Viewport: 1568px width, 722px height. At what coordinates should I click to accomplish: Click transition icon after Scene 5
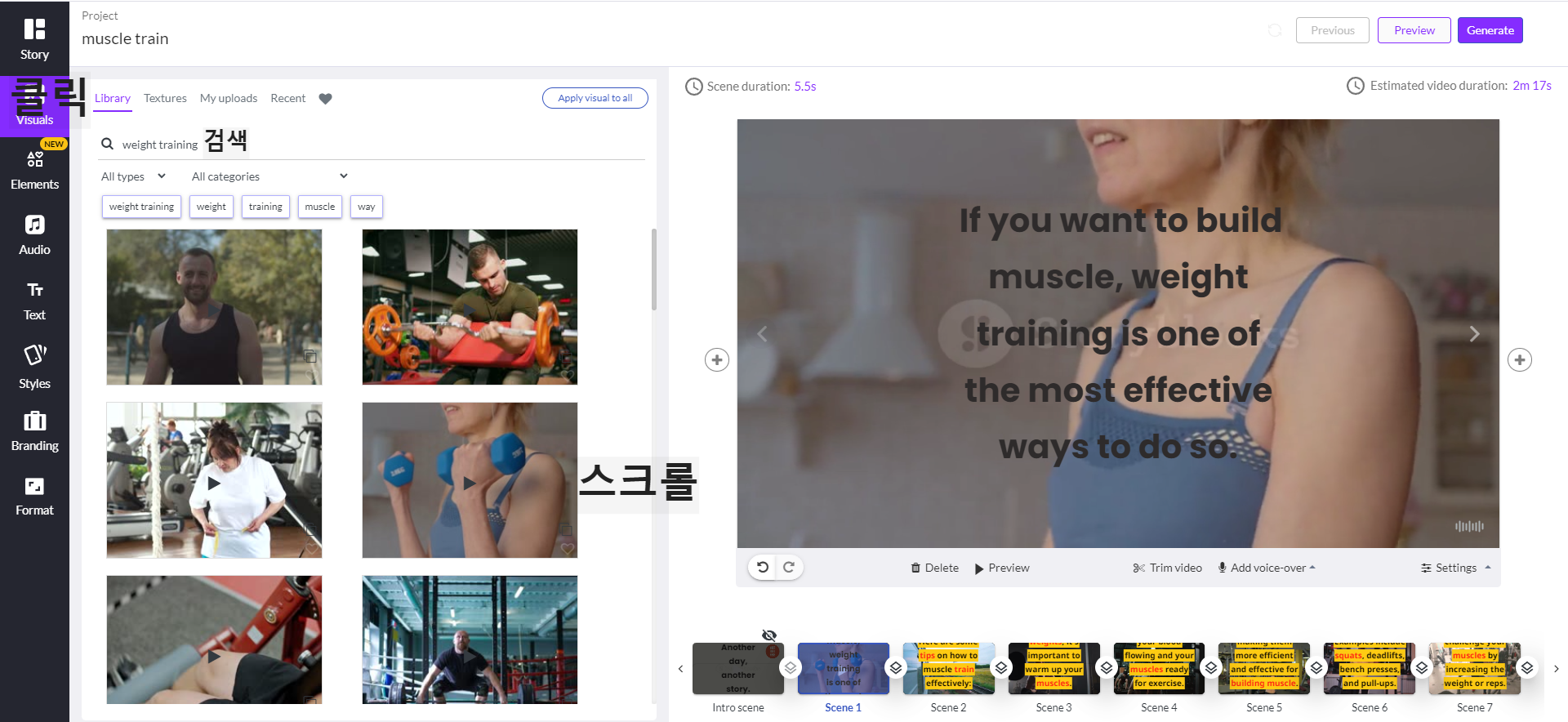(1316, 667)
